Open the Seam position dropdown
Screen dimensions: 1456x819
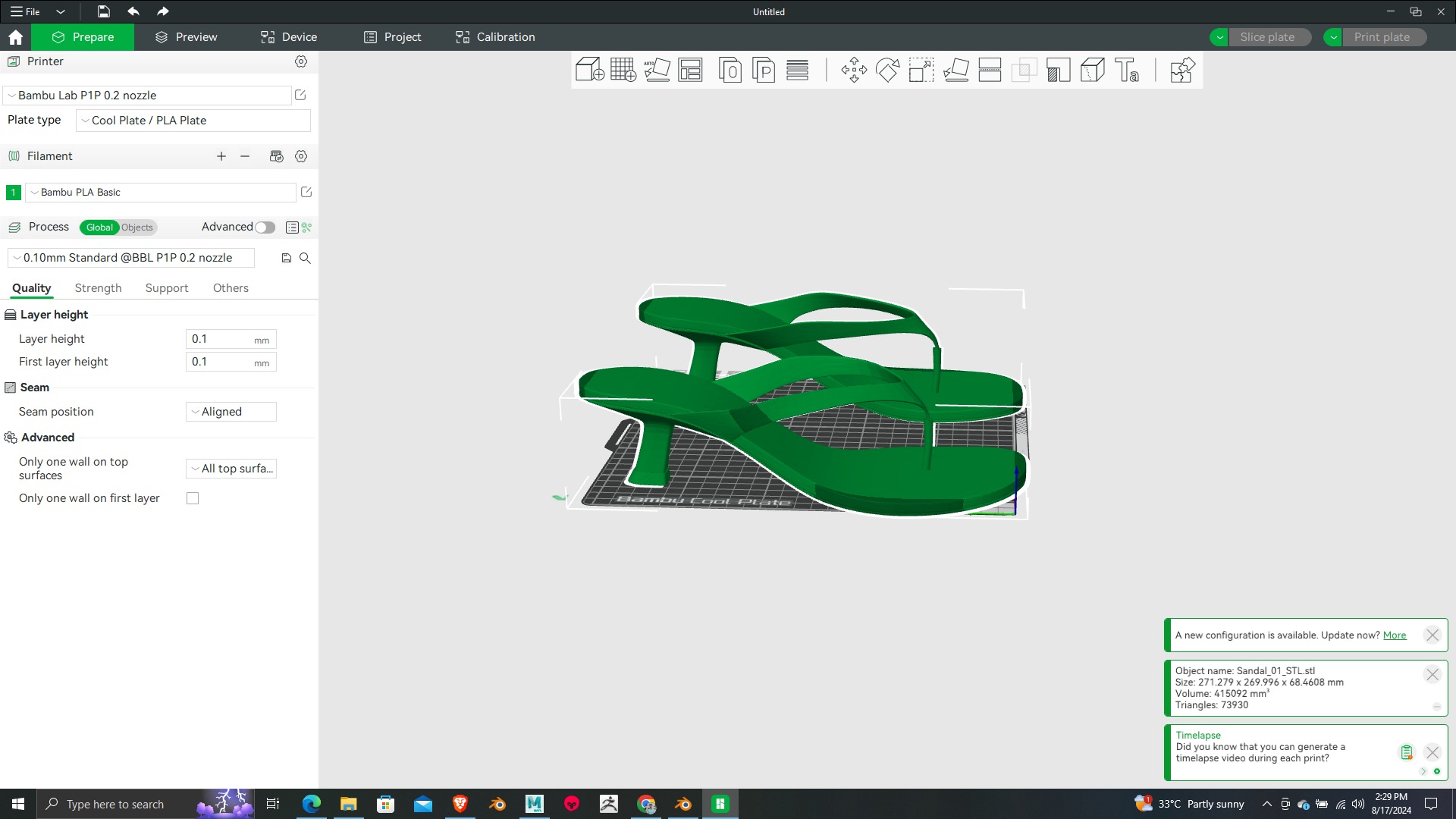tap(231, 412)
